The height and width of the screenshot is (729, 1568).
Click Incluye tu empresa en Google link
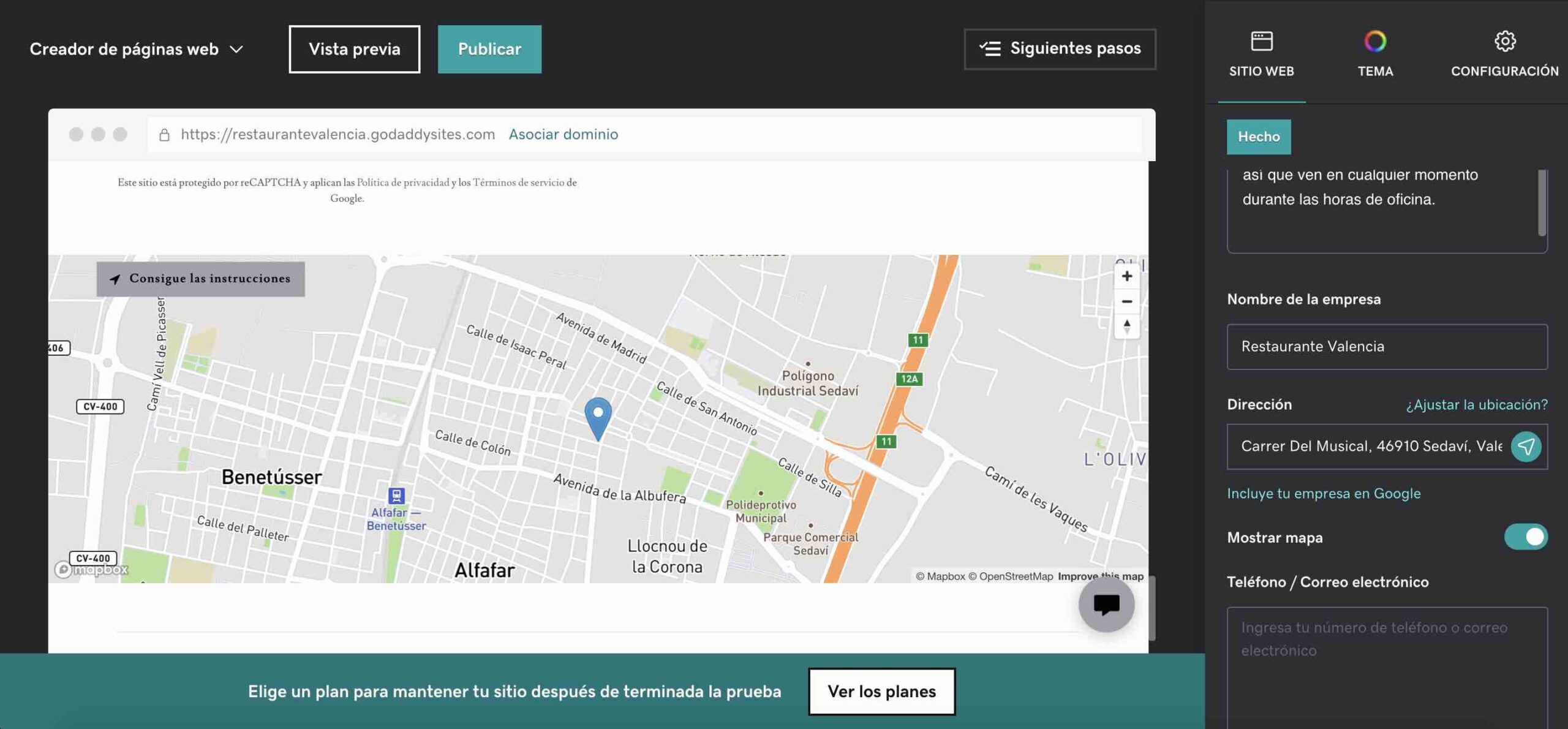[1324, 493]
